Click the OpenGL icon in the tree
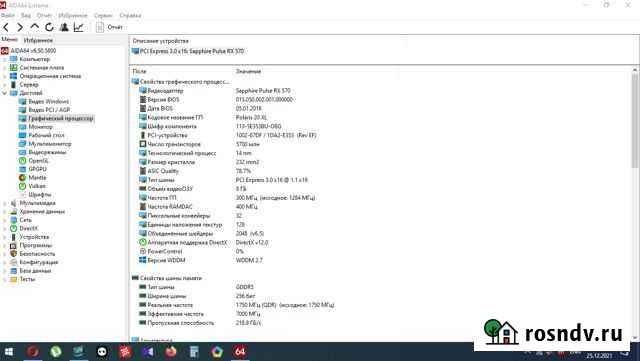 (22, 161)
